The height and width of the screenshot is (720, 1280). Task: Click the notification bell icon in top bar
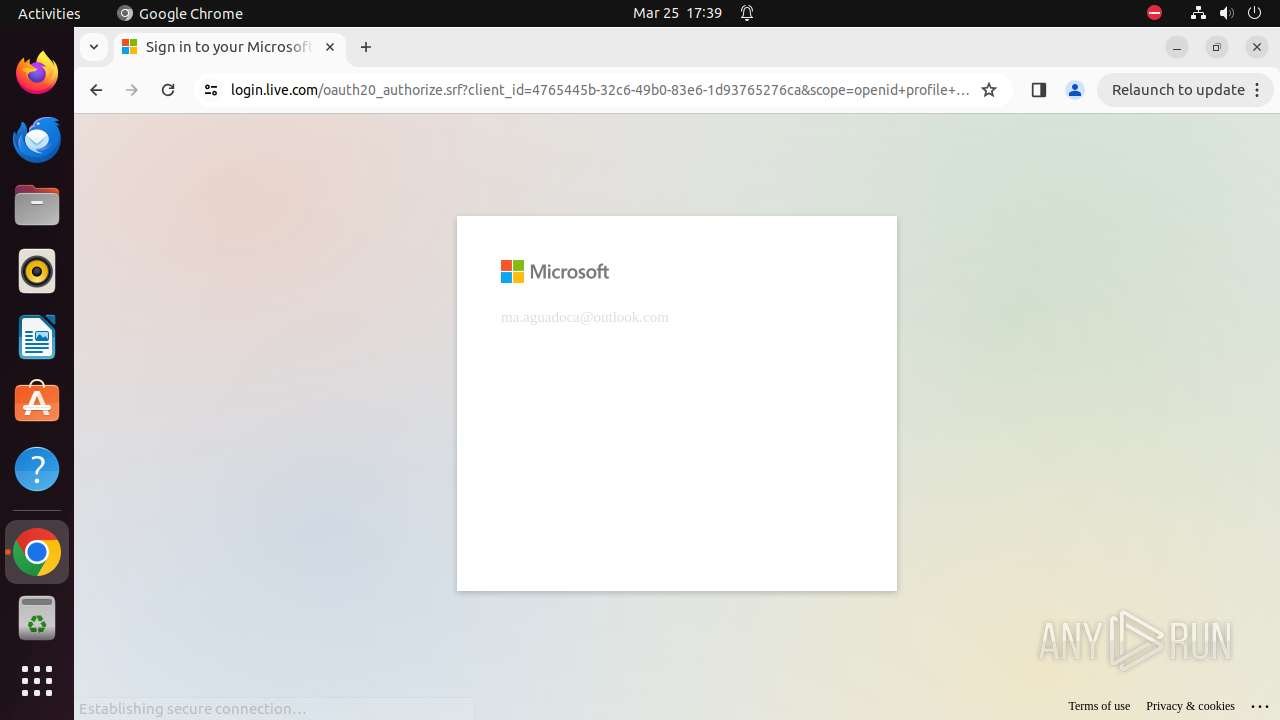pos(747,13)
